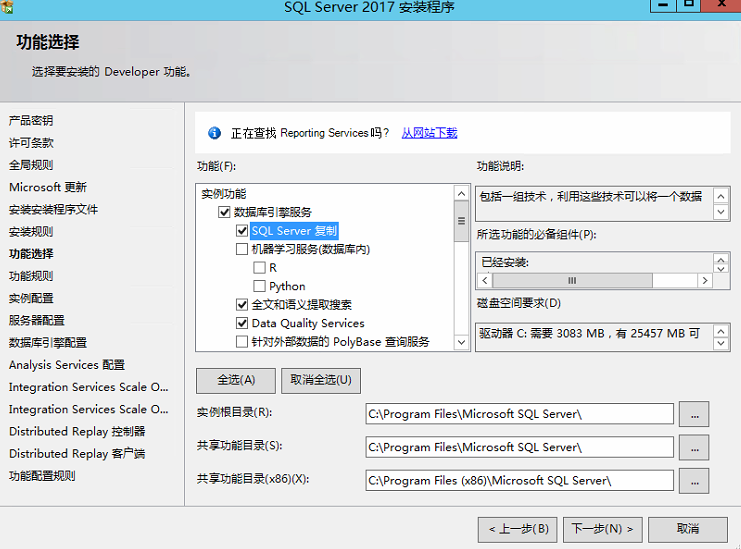Uncheck the SQL Server 复制 checkbox
Viewport: 741px width, 549px height.
(242, 231)
